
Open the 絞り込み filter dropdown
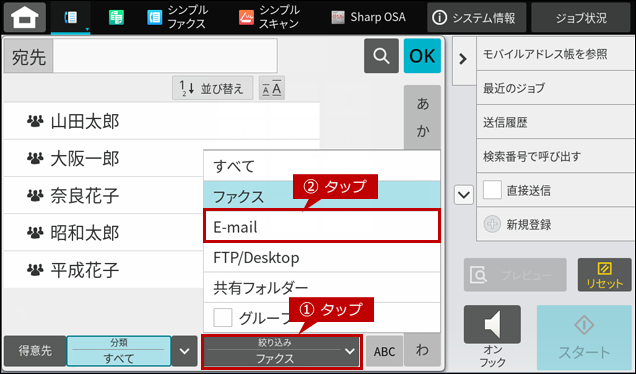pos(281,351)
